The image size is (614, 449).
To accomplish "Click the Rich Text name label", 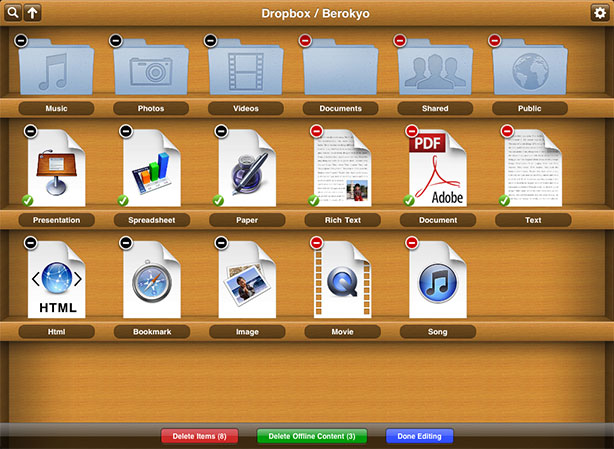I will pos(343,220).
